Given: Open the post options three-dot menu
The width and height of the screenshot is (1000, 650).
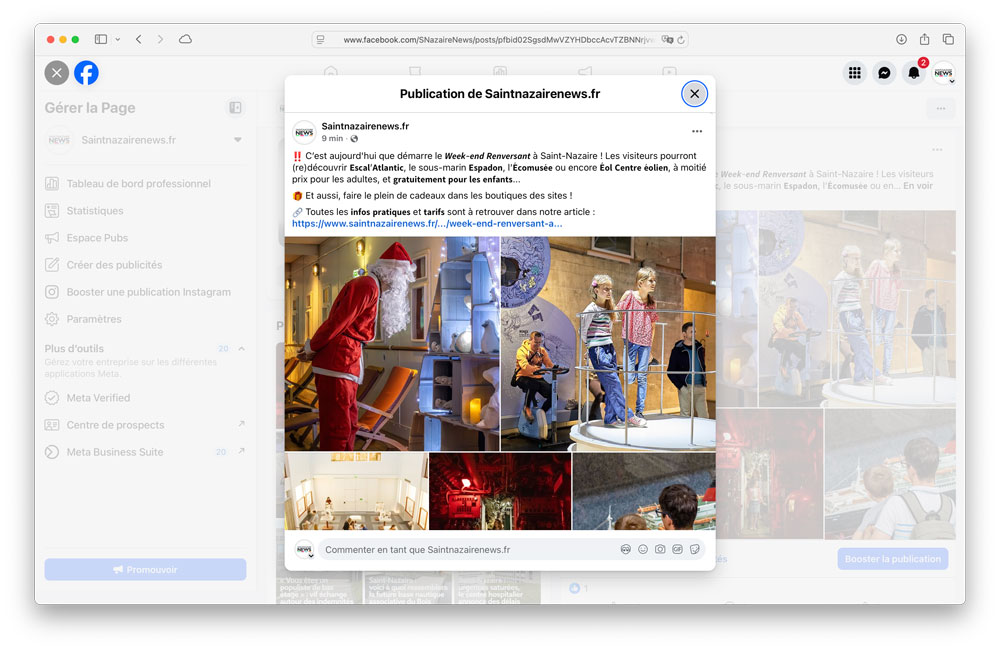Looking at the screenshot, I should [x=697, y=132].
